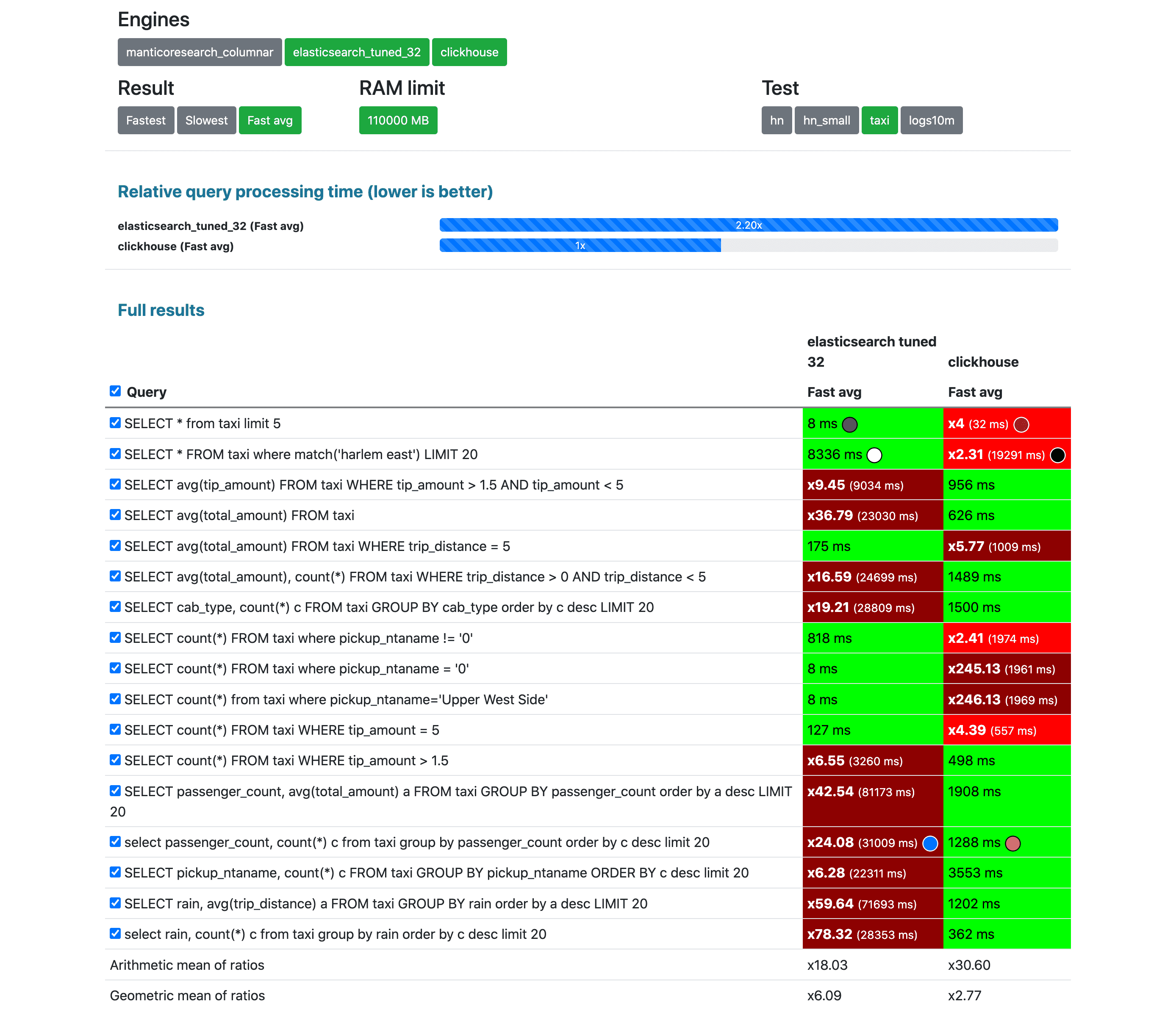Viewport: 1176px width, 1024px height.
Task: Click the clickhouse 1x progress bar
Action: [580, 246]
